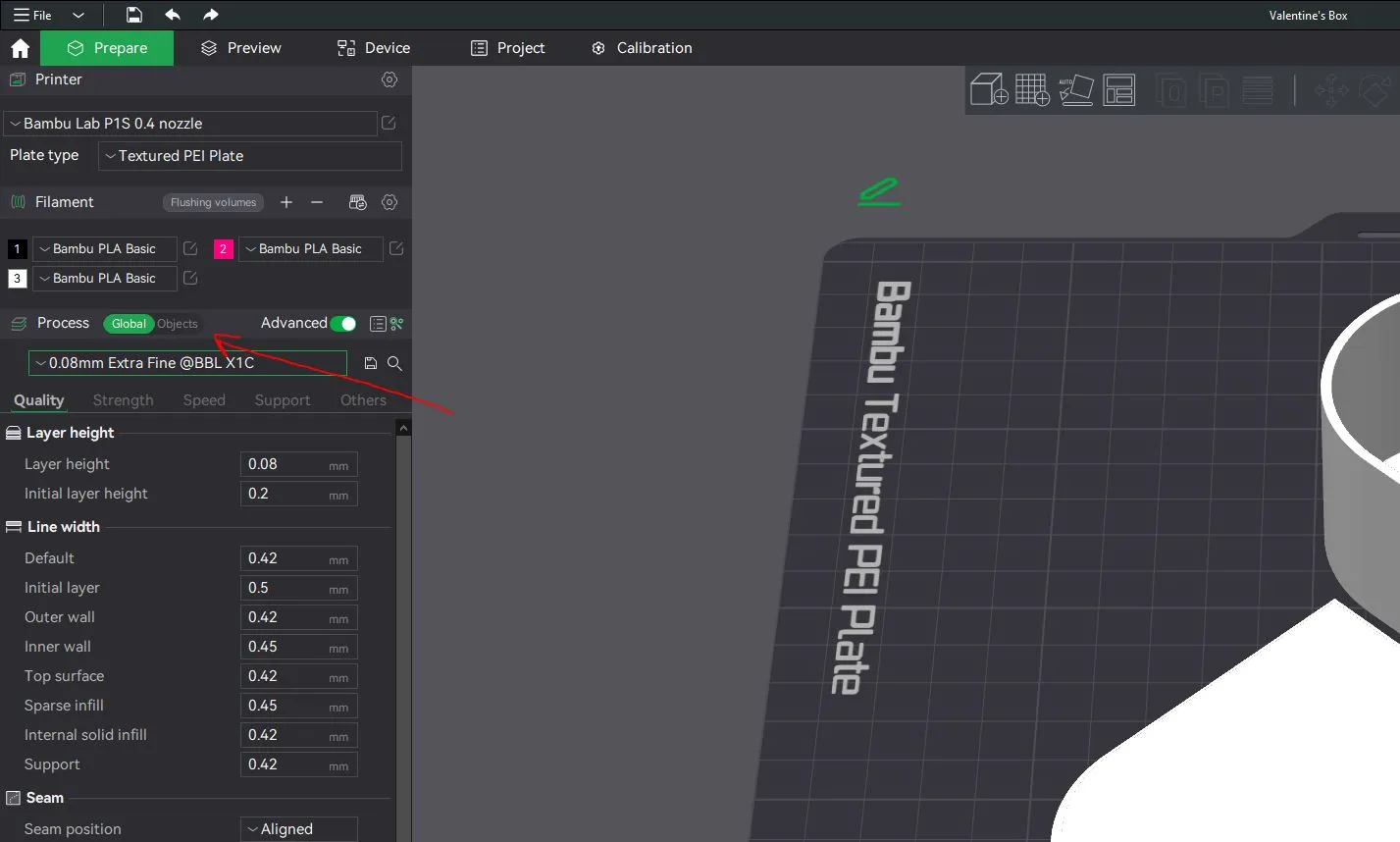Click filament 1 black color swatch
Image resolution: width=1400 pixels, height=842 pixels.
17,249
